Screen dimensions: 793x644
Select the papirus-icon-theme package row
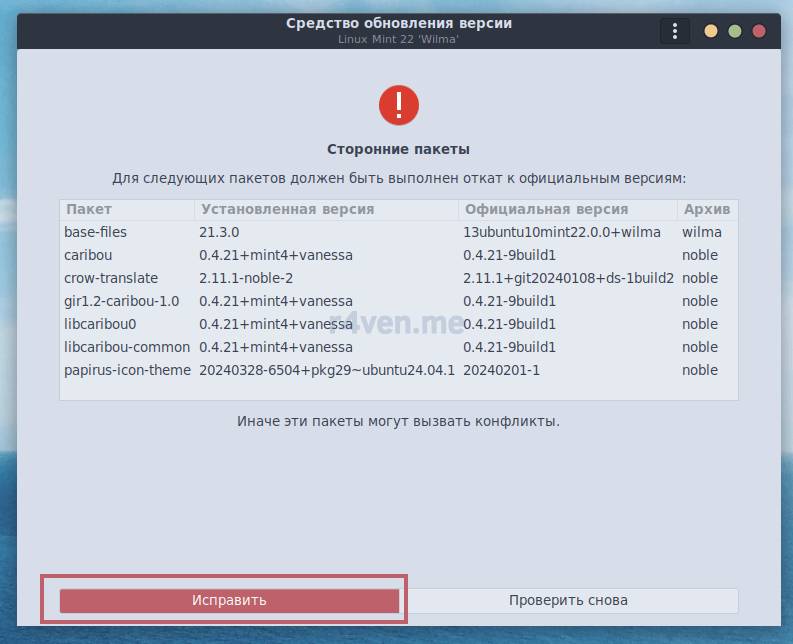[x=127, y=370]
